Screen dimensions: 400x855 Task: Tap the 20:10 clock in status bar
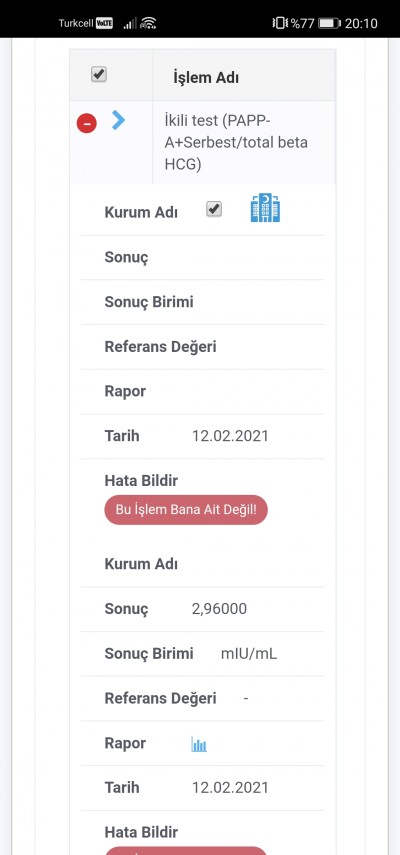361,23
